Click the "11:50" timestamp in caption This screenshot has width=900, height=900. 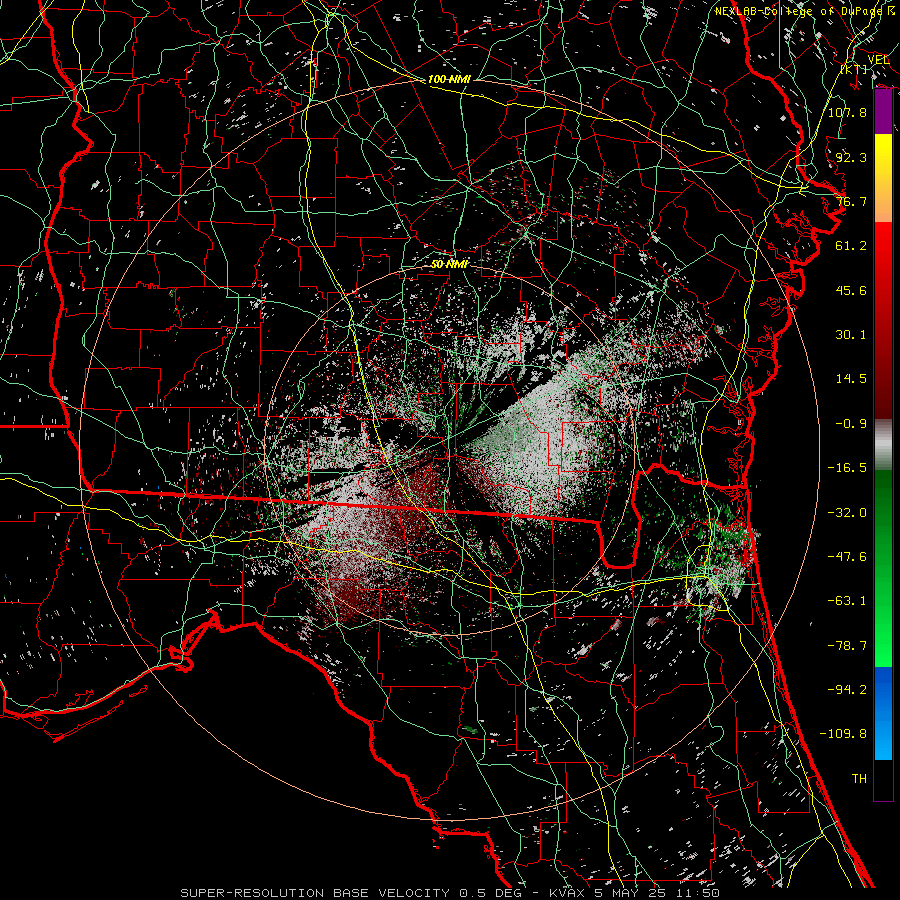coord(697,893)
